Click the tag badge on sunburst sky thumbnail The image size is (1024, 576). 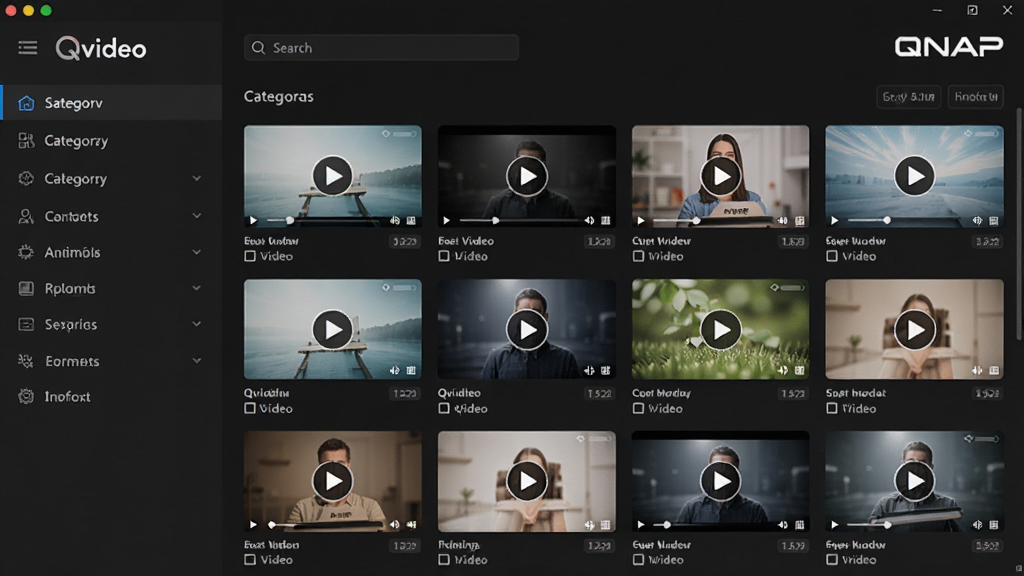click(x=982, y=133)
